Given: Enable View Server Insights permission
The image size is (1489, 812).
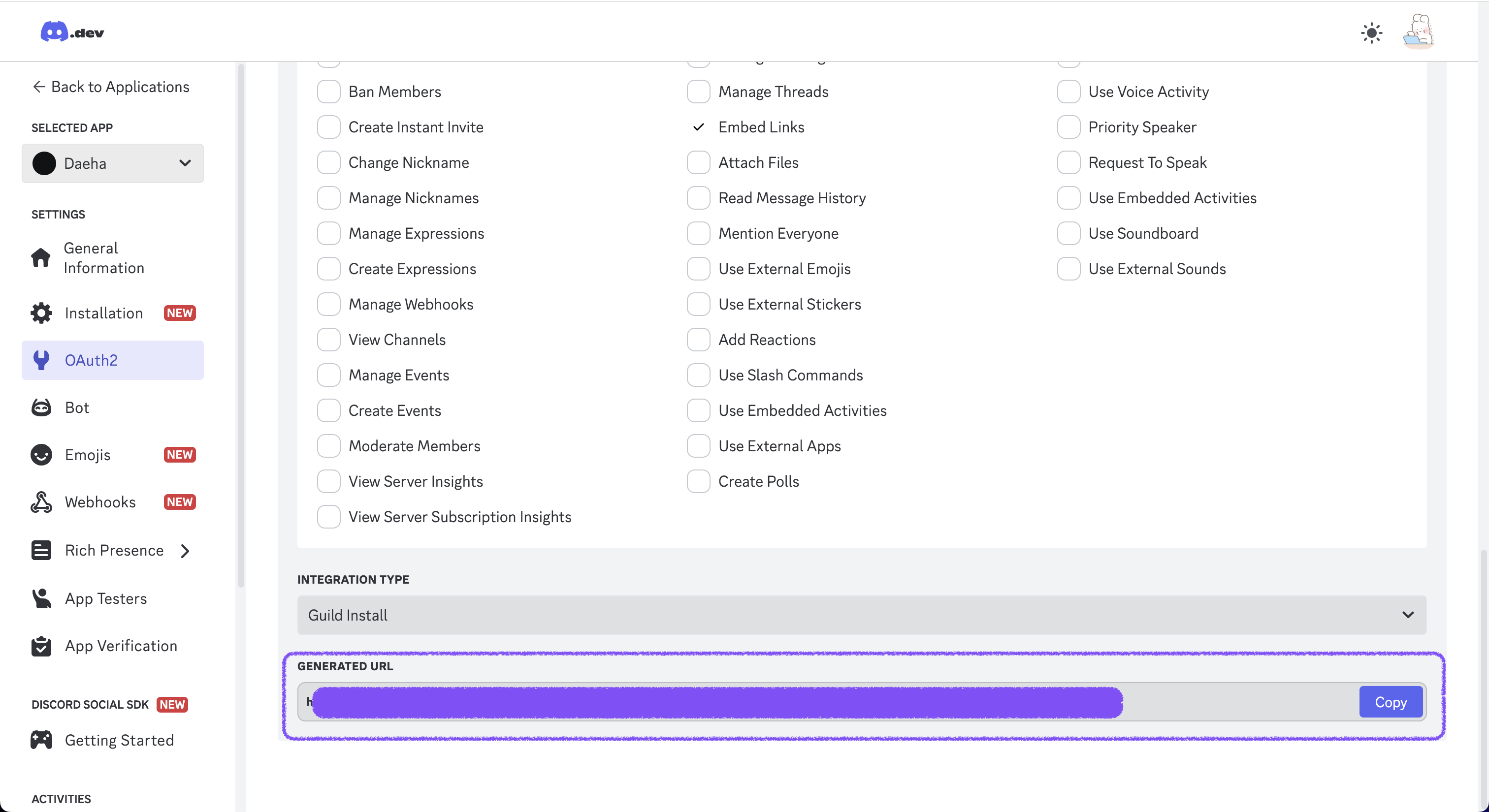Looking at the screenshot, I should coord(328,481).
